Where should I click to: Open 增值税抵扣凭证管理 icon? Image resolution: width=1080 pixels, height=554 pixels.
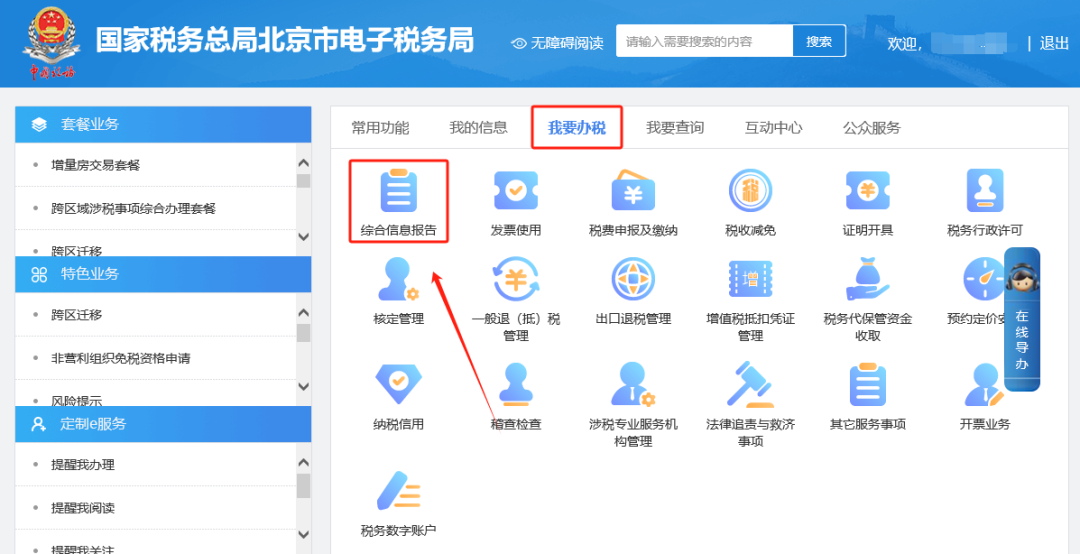[750, 279]
